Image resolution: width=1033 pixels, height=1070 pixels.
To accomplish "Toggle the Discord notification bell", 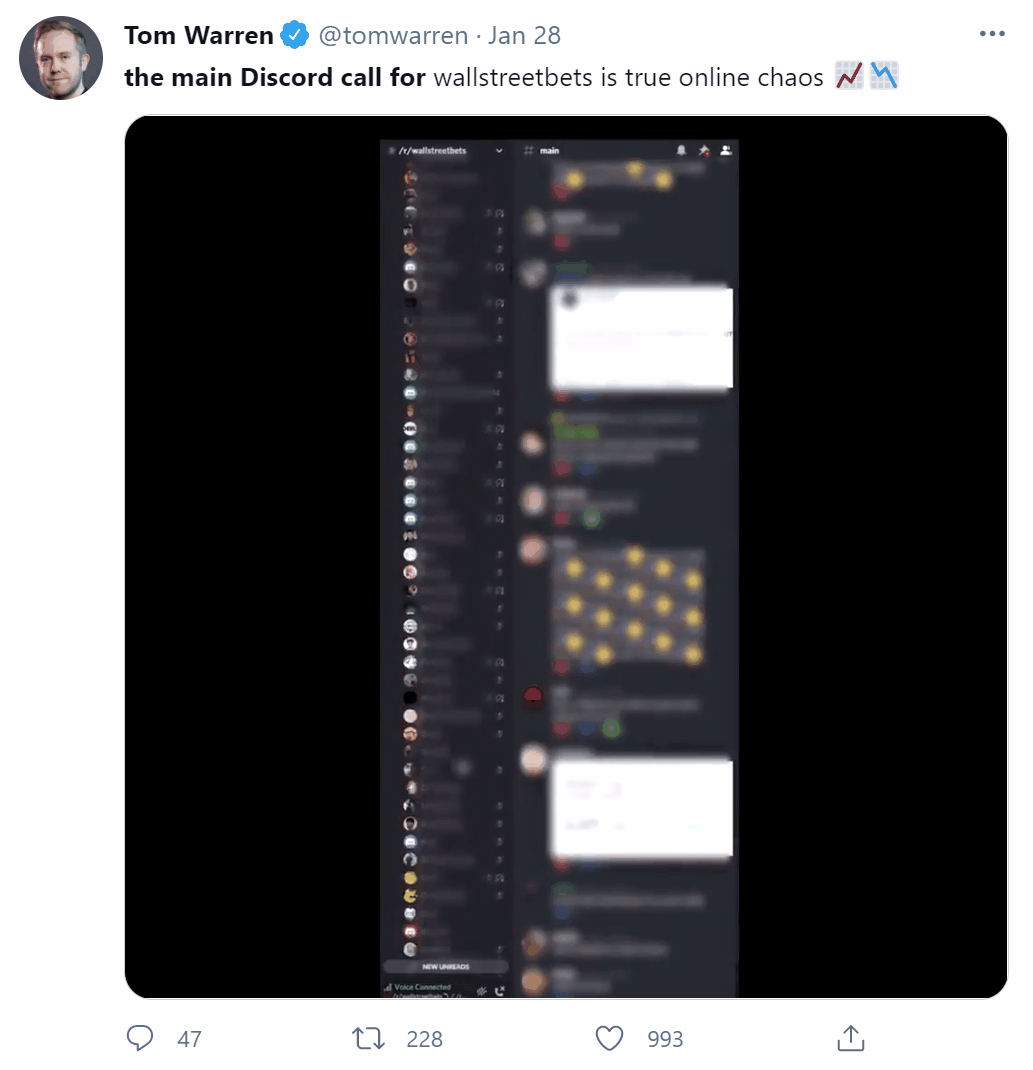I will pyautogui.click(x=681, y=151).
